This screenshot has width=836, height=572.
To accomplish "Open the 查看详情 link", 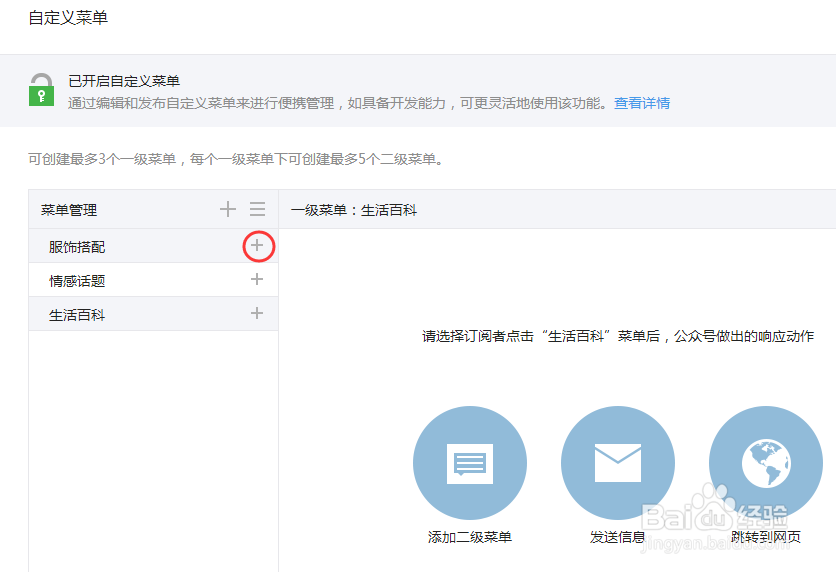I will [642, 103].
